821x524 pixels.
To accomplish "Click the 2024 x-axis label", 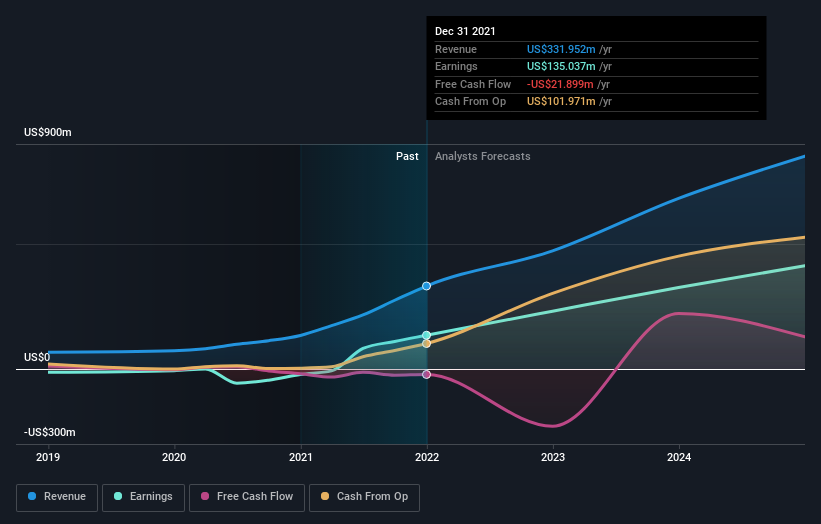I will pyautogui.click(x=679, y=458).
